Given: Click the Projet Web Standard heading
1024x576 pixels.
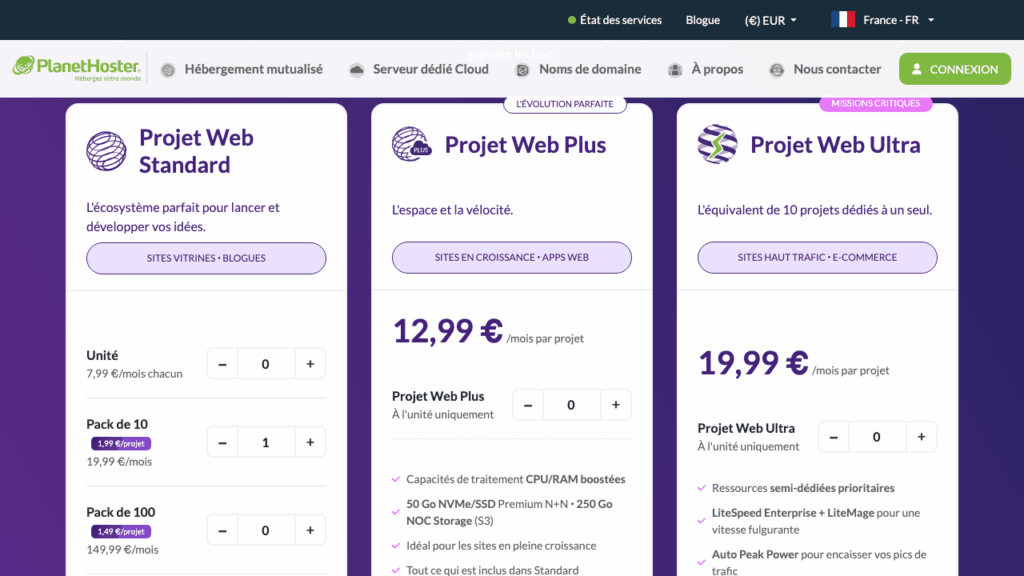Looking at the screenshot, I should coord(196,151).
